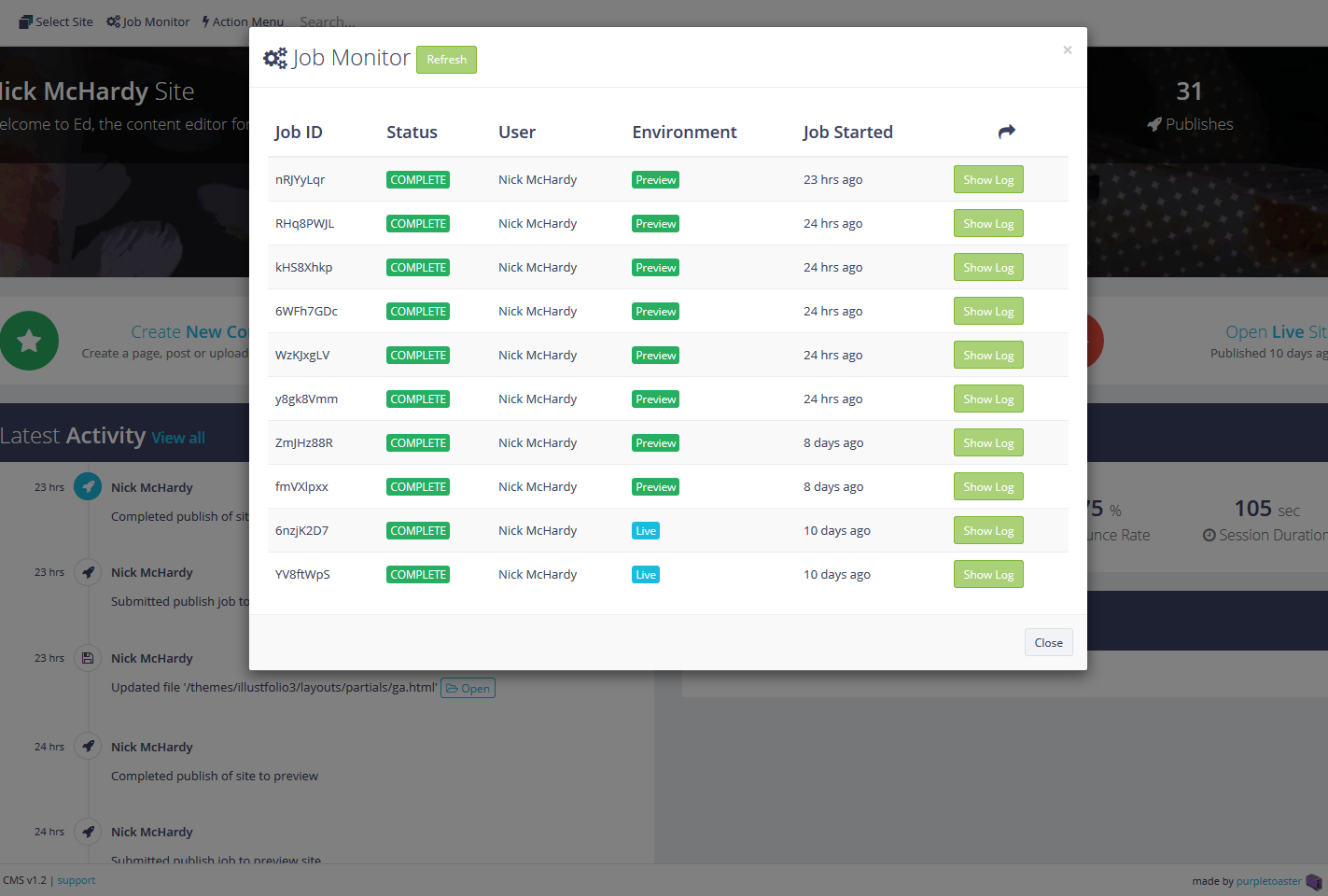Click the rocket icon next to Publishes
Screen dimensions: 1328x896
click(1154, 124)
